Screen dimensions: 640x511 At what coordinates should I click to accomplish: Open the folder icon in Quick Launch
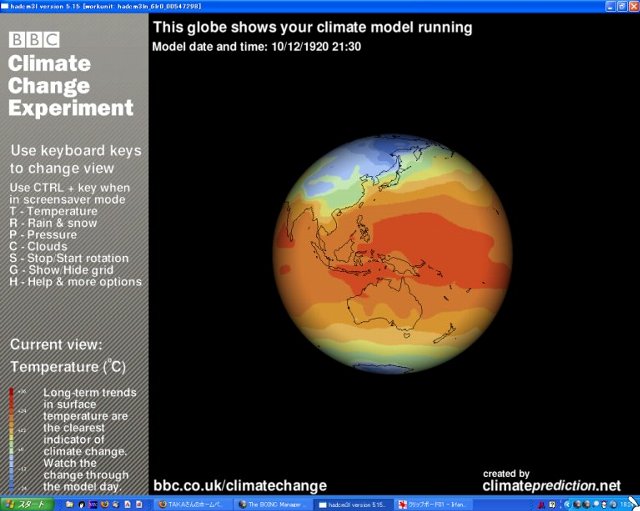click(x=69, y=504)
